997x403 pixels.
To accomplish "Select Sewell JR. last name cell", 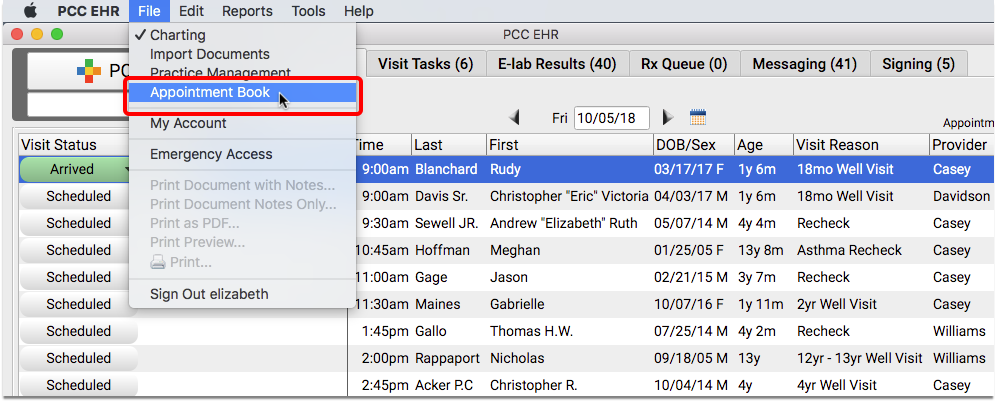I will pos(448,224).
